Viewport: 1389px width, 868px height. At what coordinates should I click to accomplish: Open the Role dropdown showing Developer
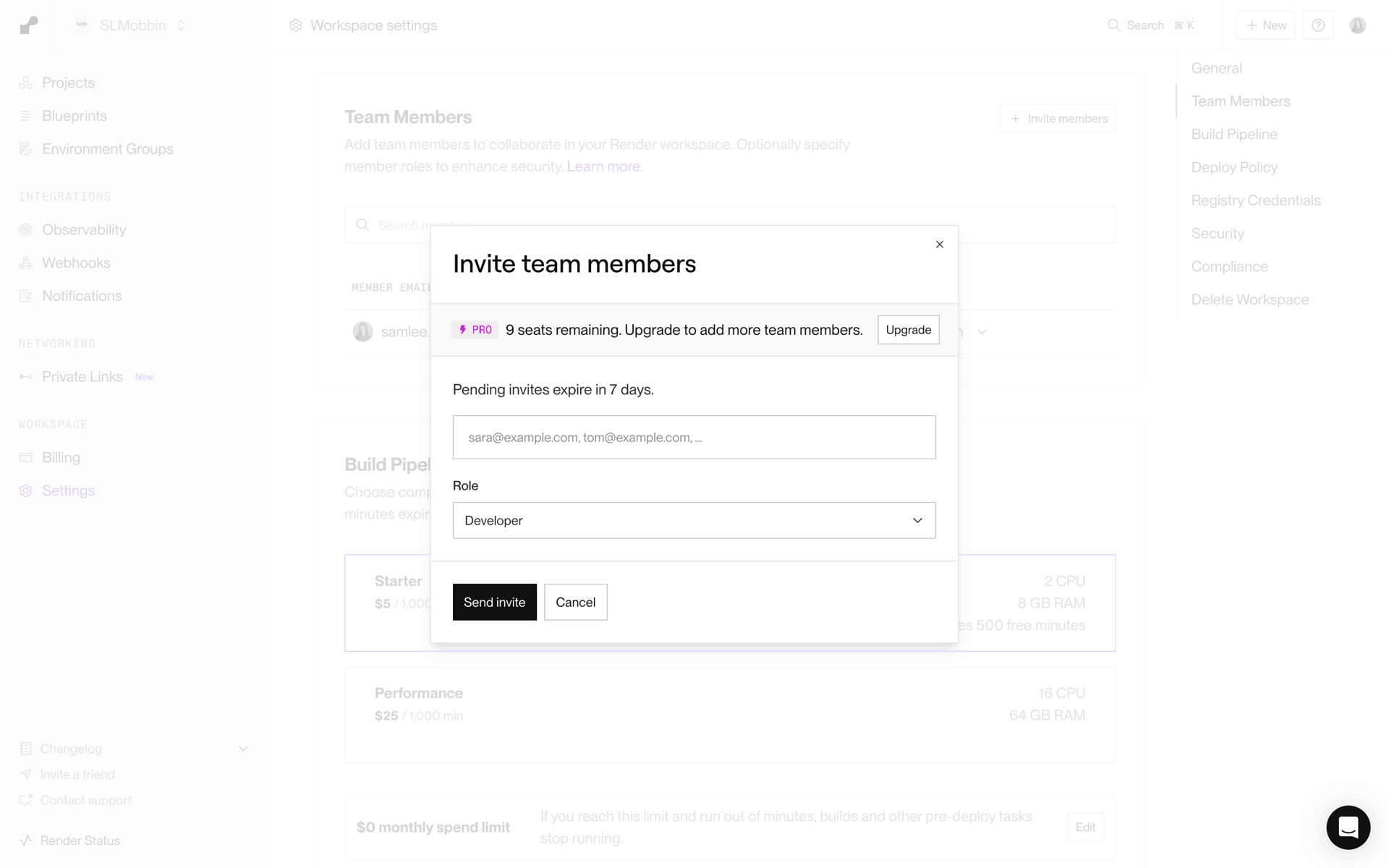click(x=694, y=520)
